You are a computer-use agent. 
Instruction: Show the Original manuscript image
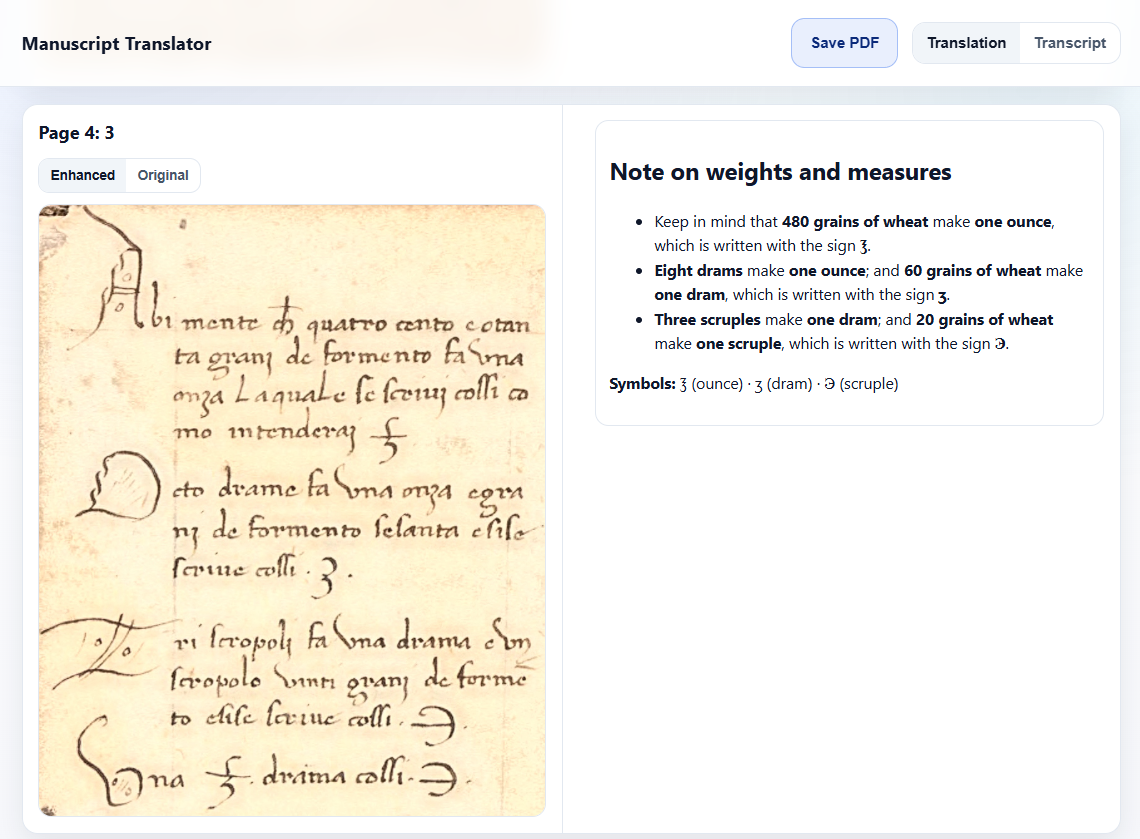pyautogui.click(x=163, y=175)
